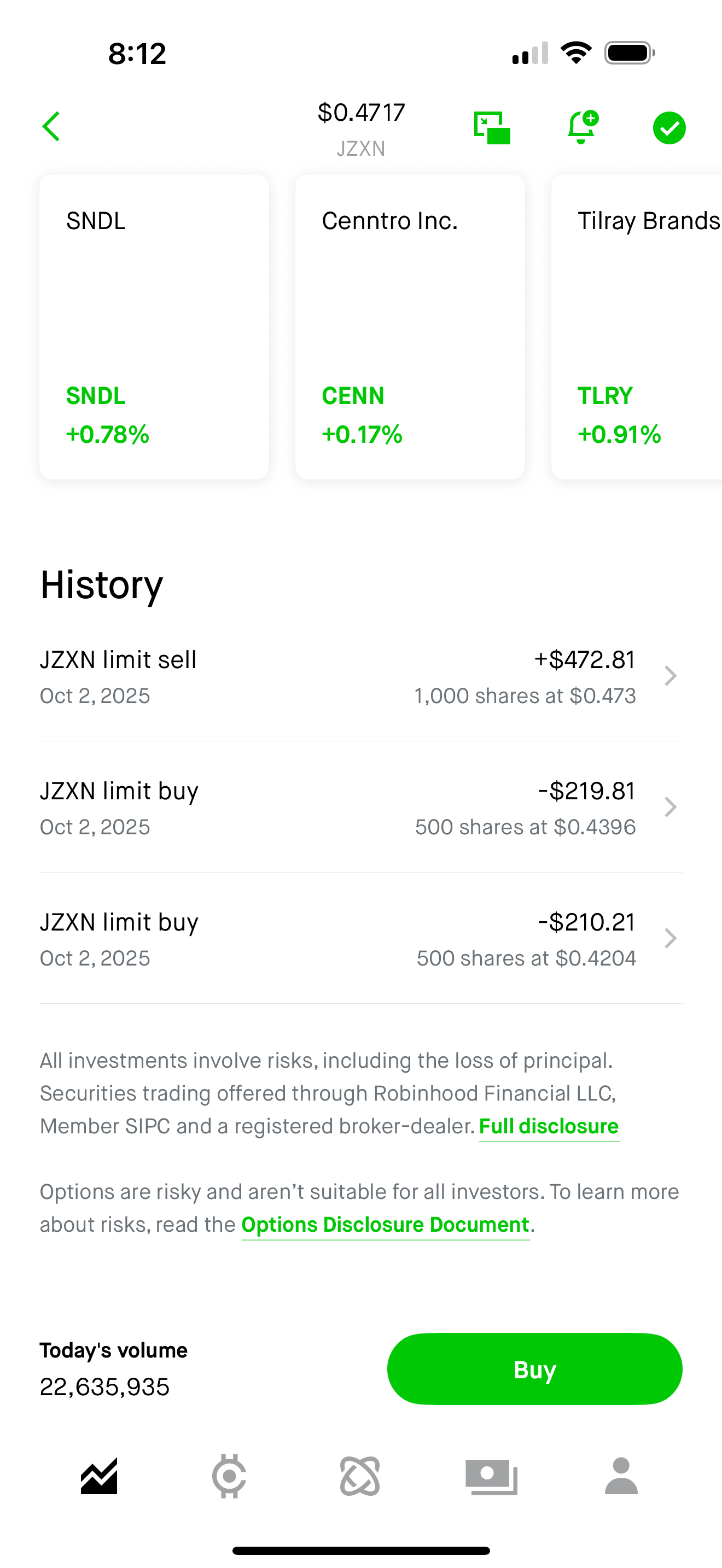Open the account profile tab

click(x=621, y=1476)
